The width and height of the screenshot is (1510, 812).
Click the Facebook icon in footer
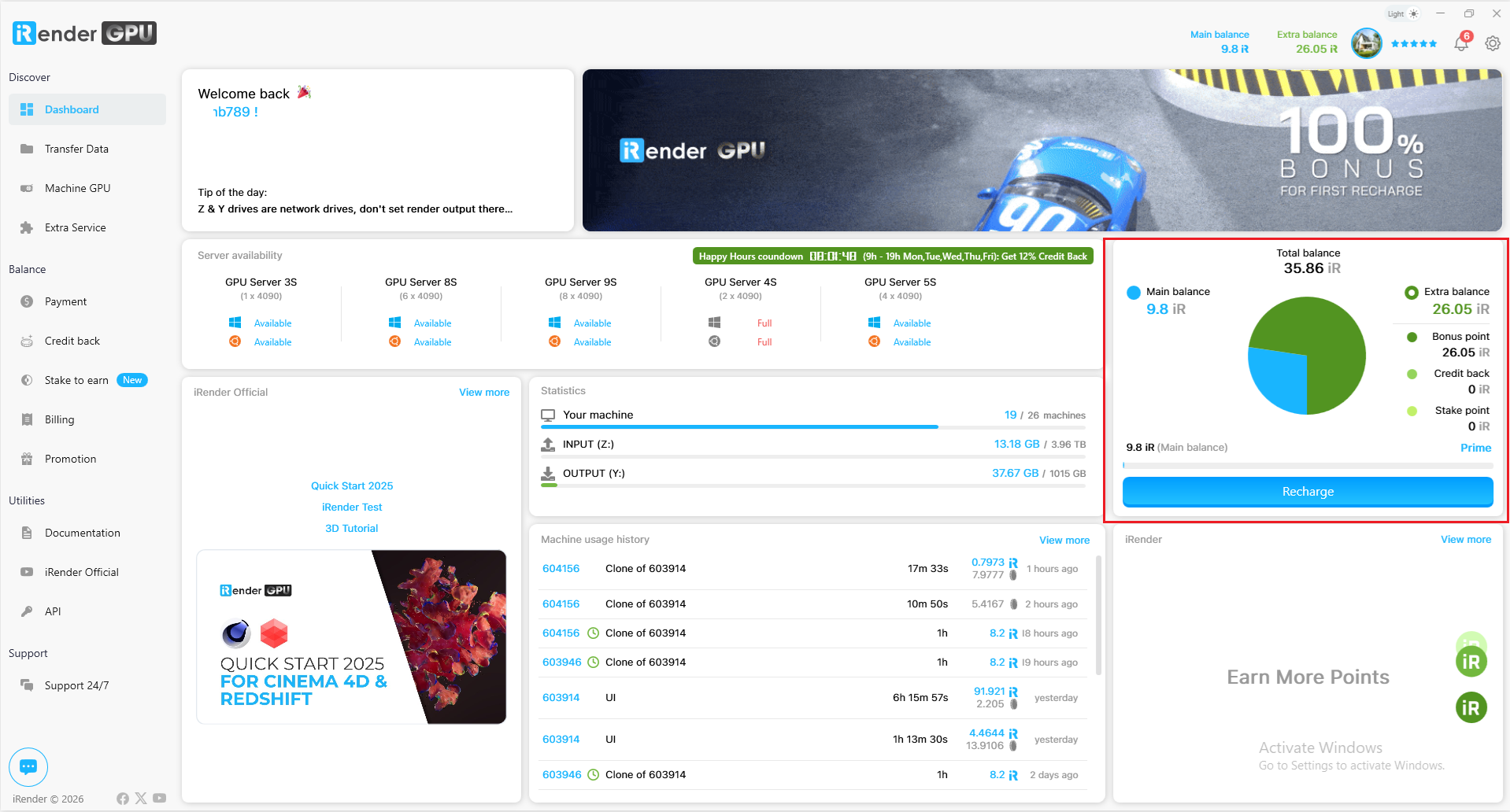(123, 799)
